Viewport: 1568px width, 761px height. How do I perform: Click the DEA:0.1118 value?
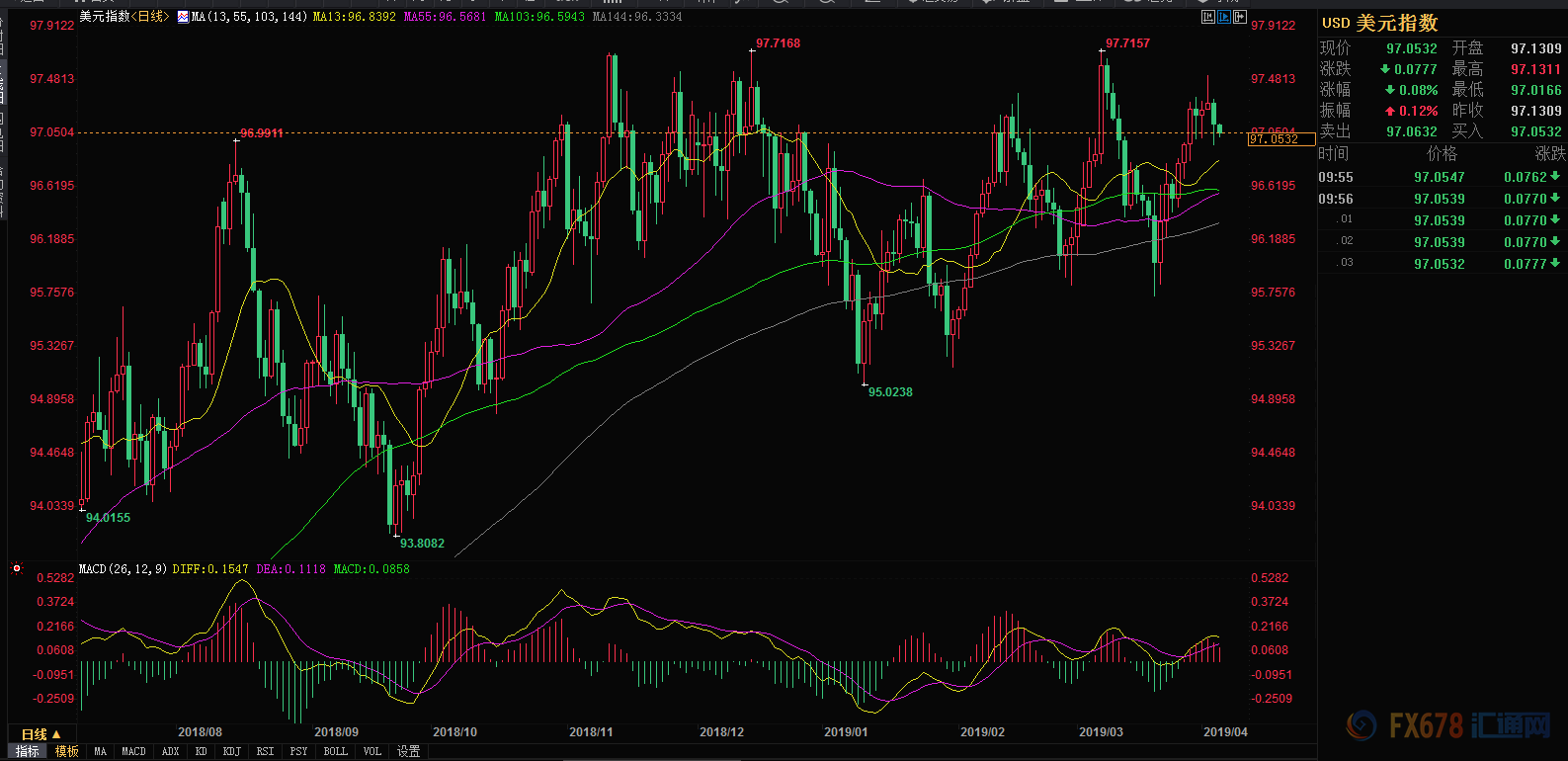pos(290,569)
